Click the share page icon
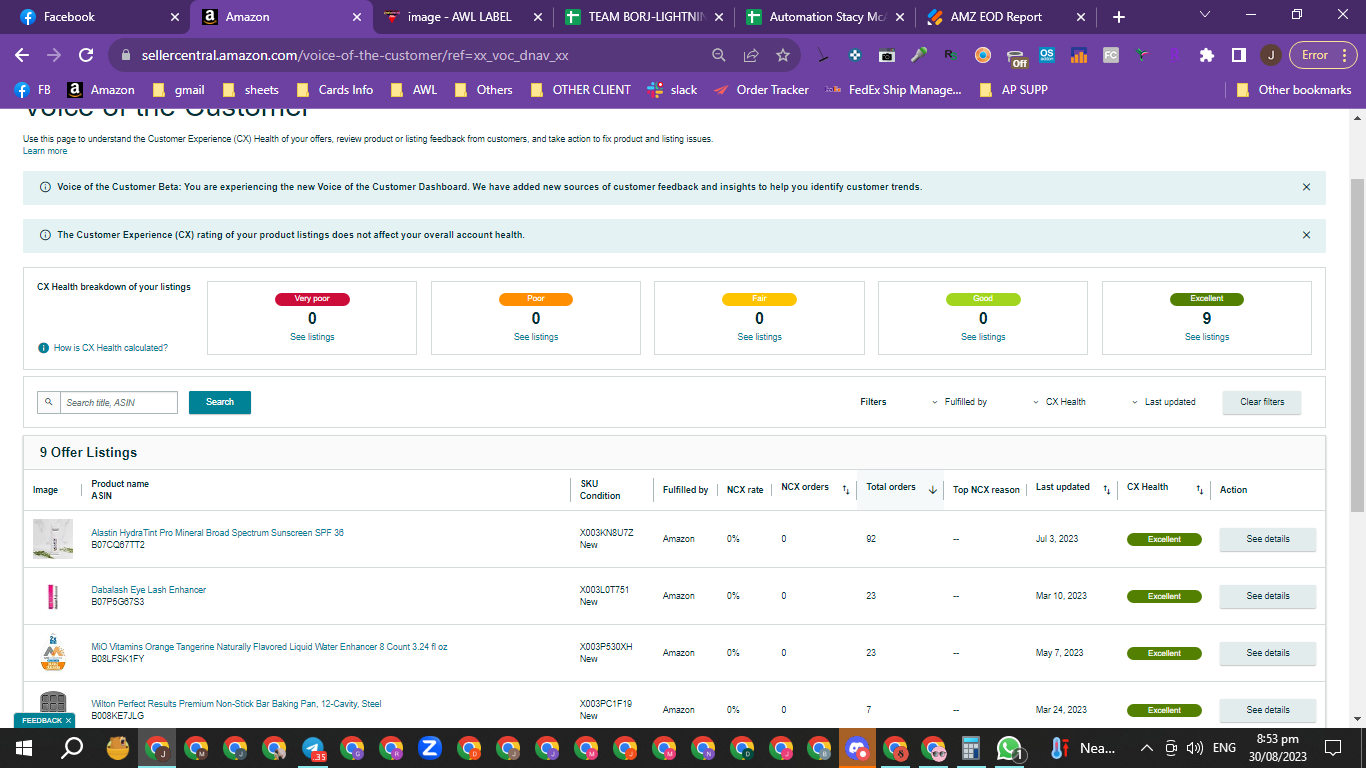The width and height of the screenshot is (1366, 768). [x=751, y=55]
